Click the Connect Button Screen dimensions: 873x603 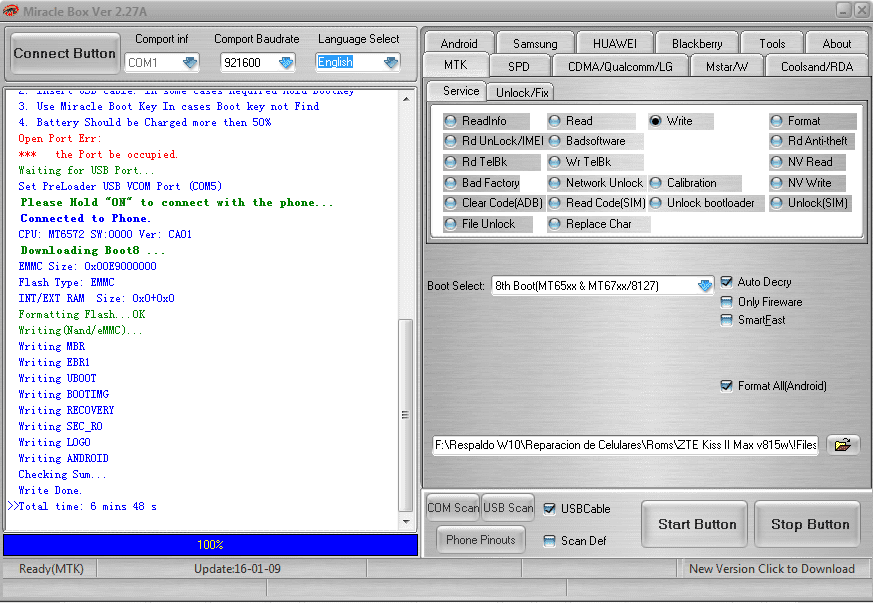[65, 53]
